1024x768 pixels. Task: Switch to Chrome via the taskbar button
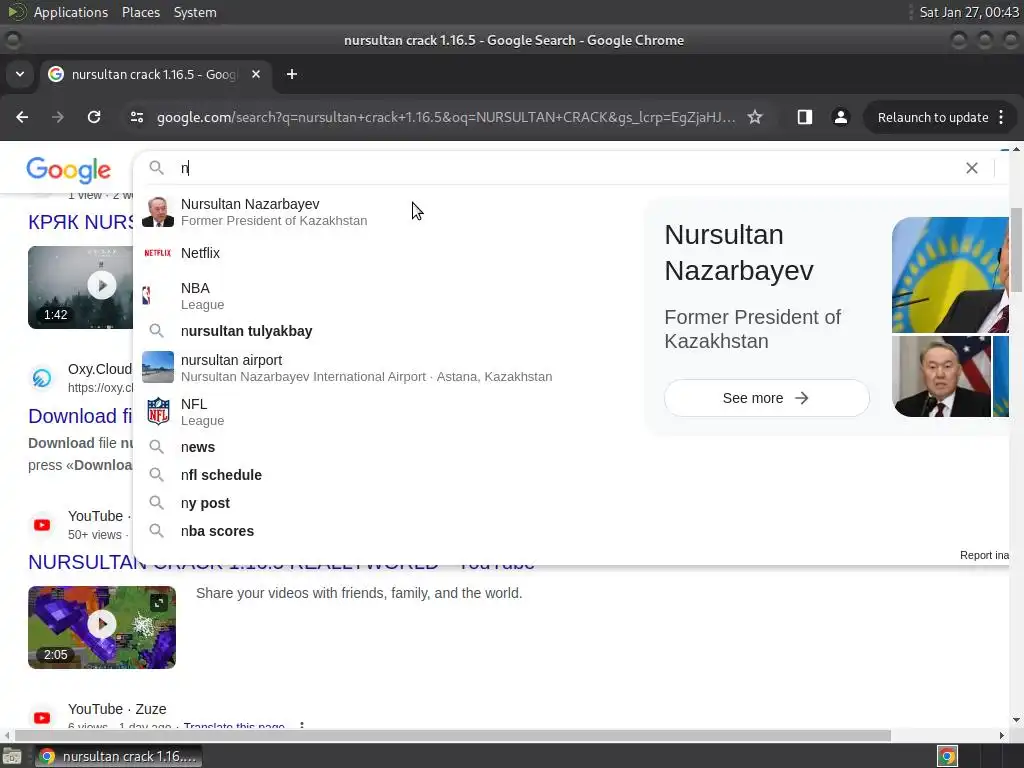(118, 756)
